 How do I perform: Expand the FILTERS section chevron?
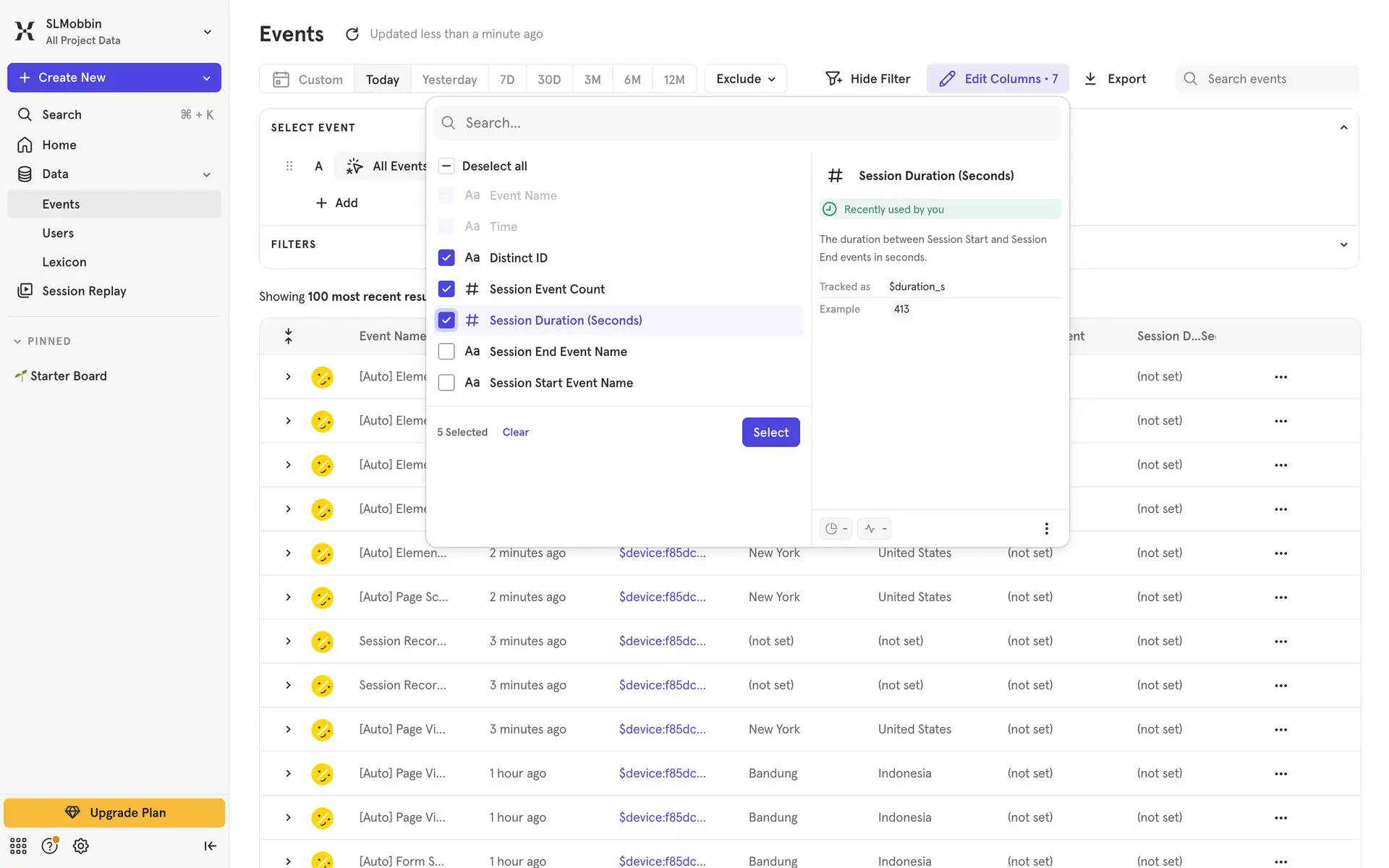point(1343,244)
